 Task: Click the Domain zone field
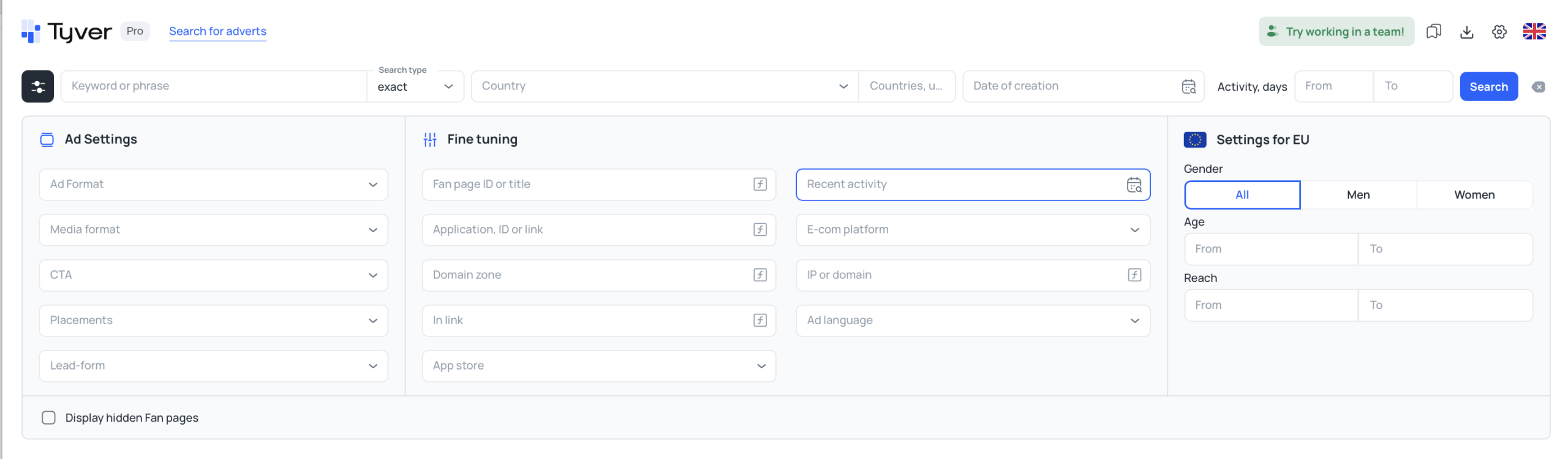click(599, 275)
